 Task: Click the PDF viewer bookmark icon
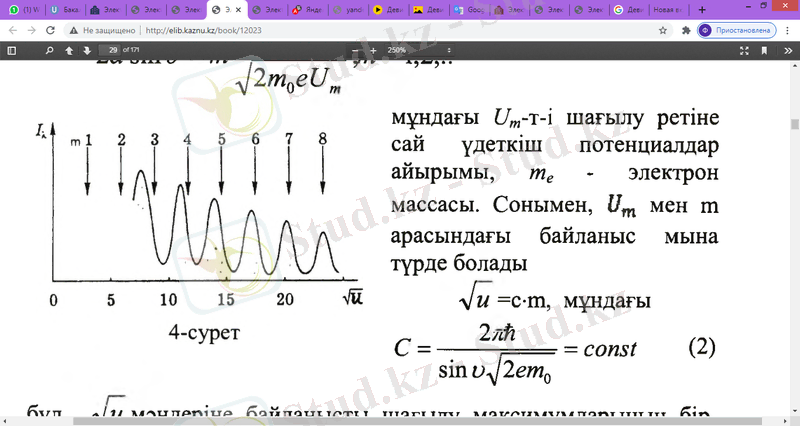pyautogui.click(x=764, y=51)
